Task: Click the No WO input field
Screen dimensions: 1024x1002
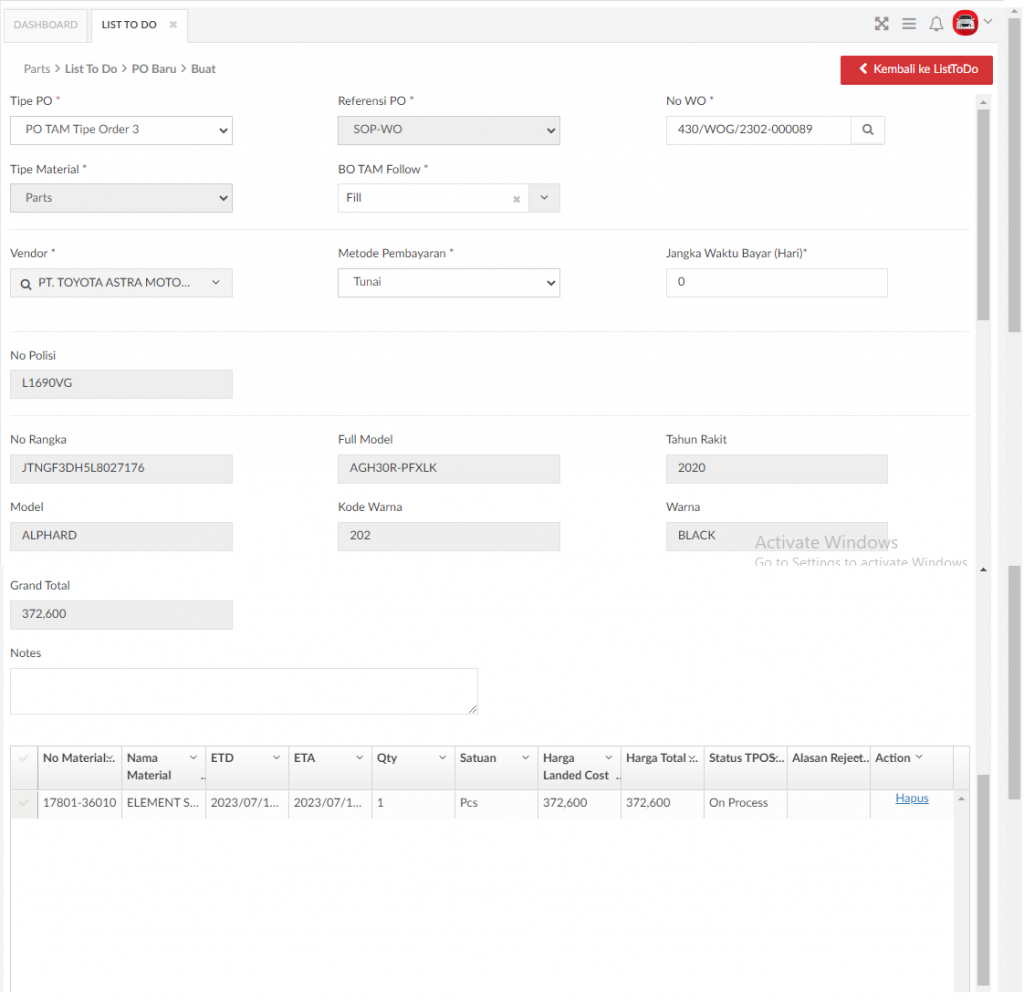Action: coord(759,130)
